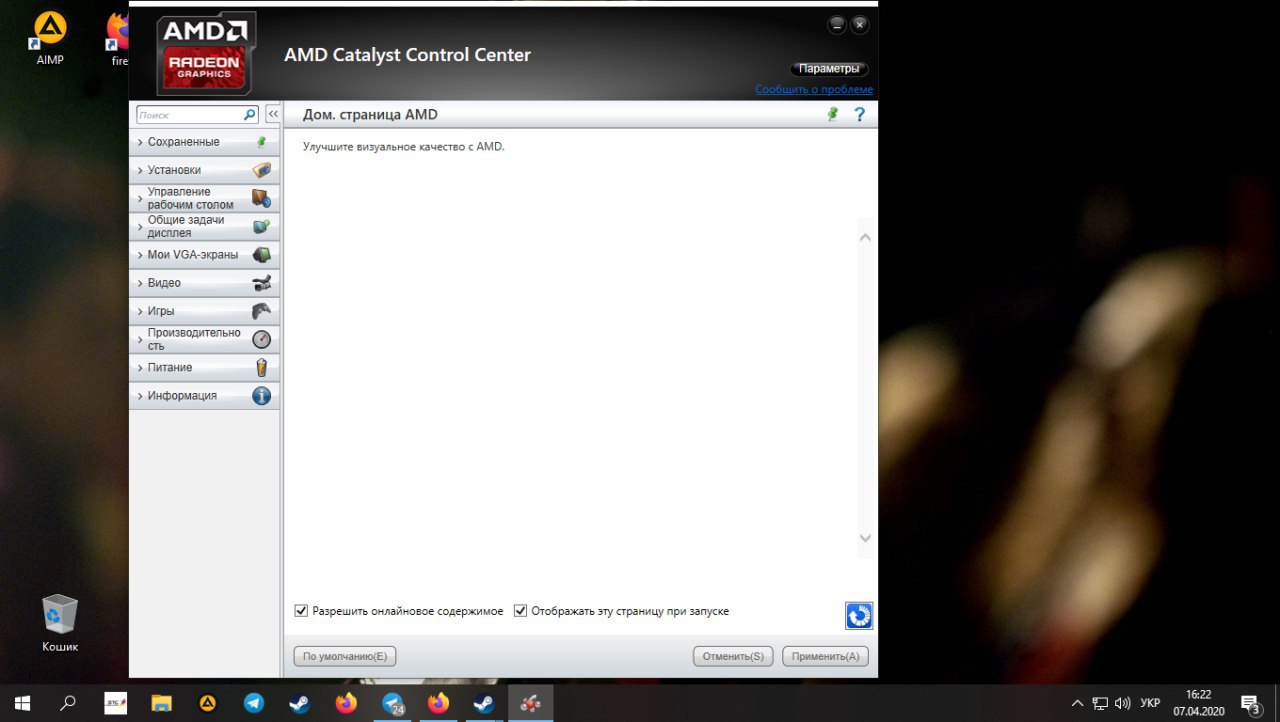
Task: Click the green pin icon in the Сохраненные row
Action: [262, 142]
